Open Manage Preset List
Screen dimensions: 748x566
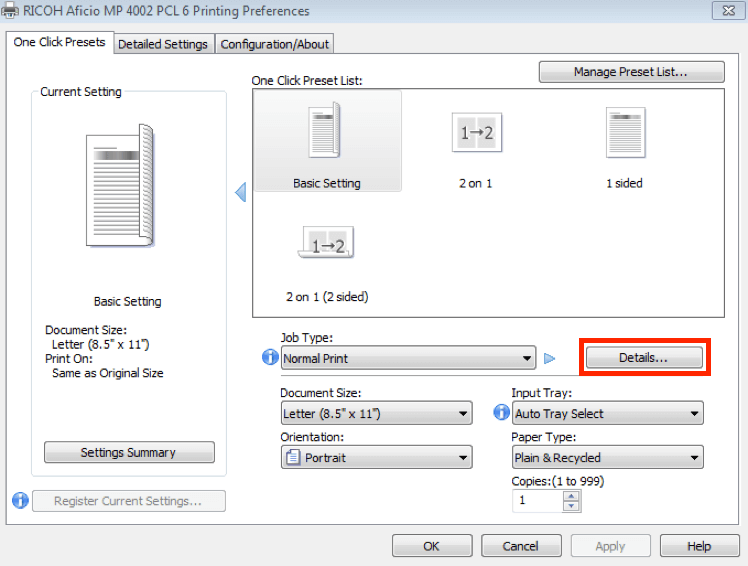(632, 72)
